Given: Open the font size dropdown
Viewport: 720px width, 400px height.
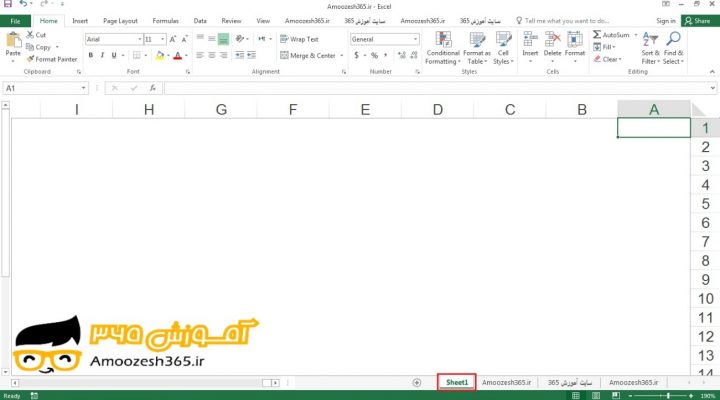Looking at the screenshot, I should 163,39.
